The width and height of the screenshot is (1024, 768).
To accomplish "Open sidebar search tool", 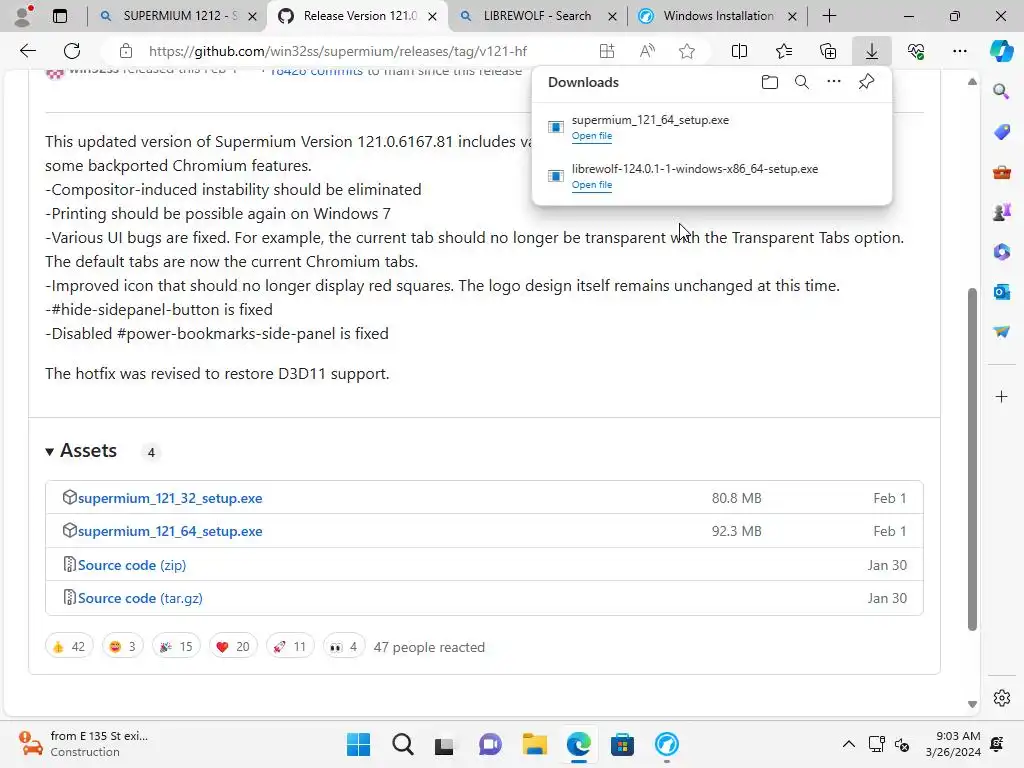I will 1001,91.
